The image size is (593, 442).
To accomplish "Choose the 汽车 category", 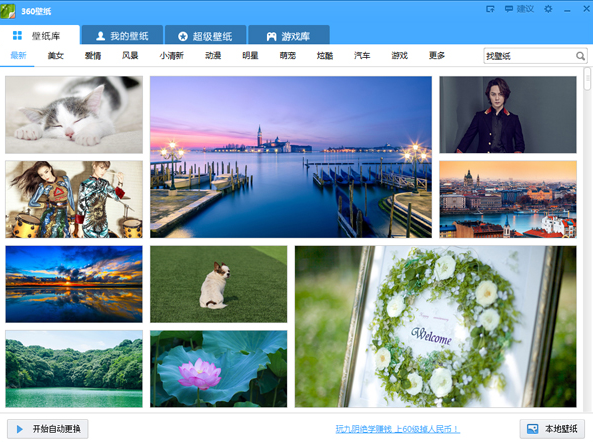I will point(362,56).
